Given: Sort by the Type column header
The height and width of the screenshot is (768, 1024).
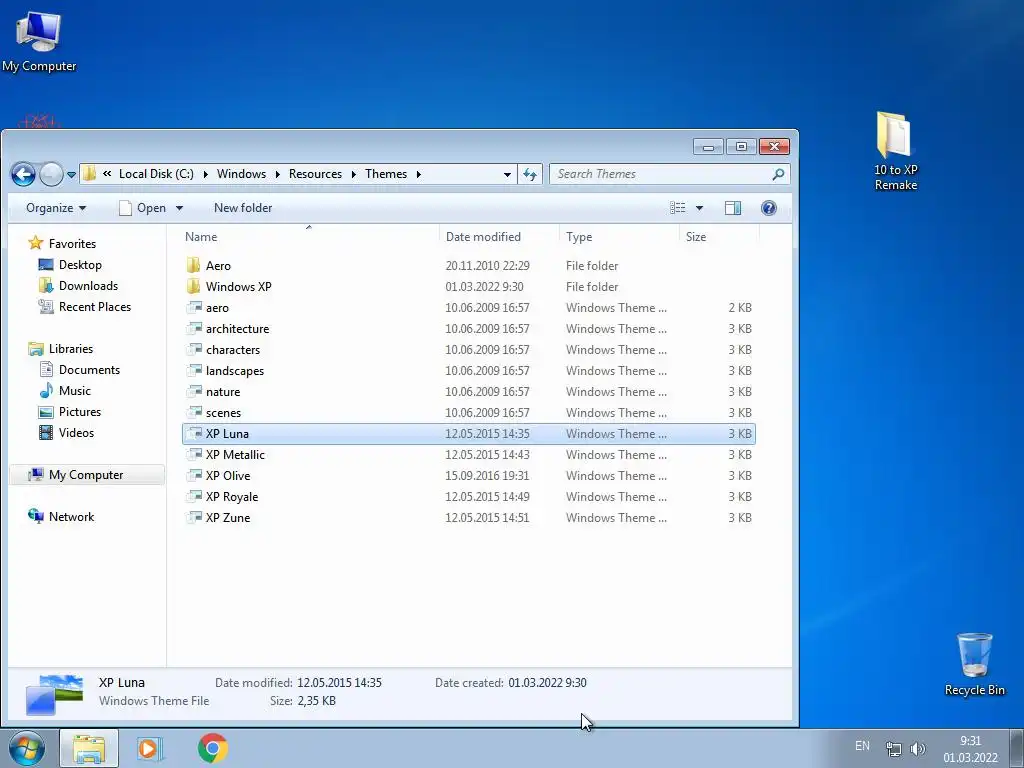Looking at the screenshot, I should coord(579,237).
